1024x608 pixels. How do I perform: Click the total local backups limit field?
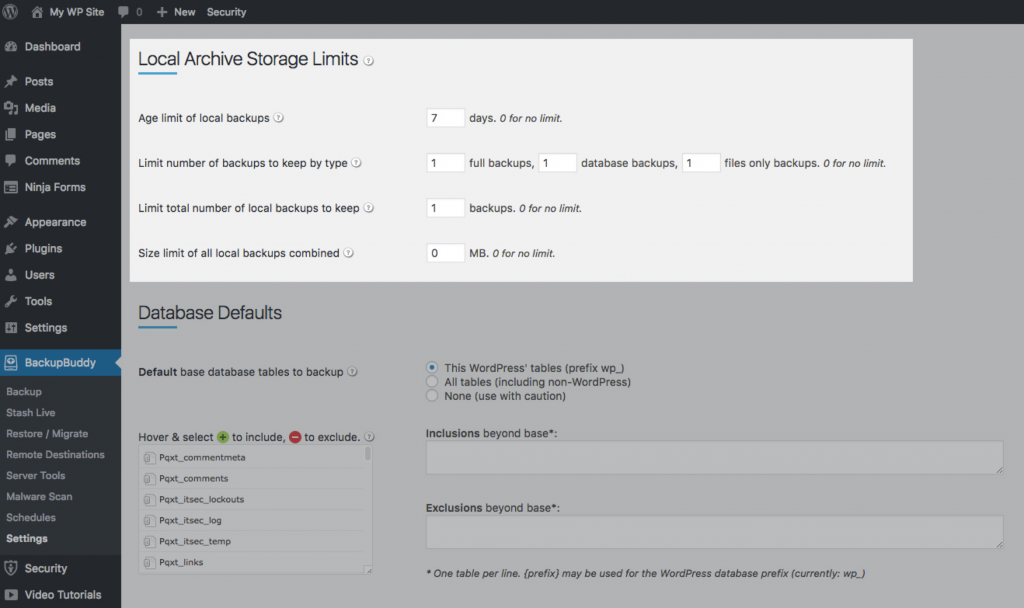(445, 208)
